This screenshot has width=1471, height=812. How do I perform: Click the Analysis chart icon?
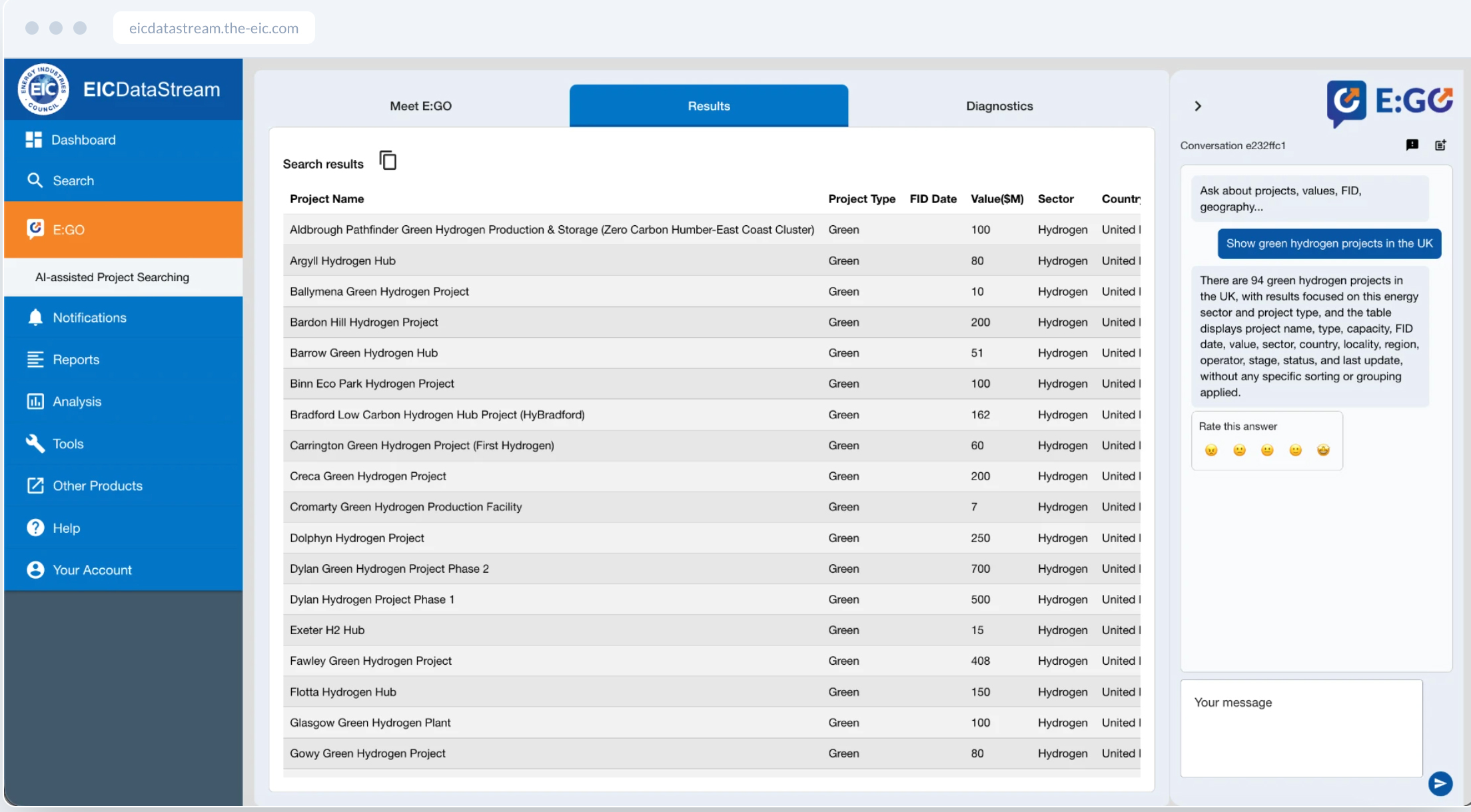click(35, 402)
